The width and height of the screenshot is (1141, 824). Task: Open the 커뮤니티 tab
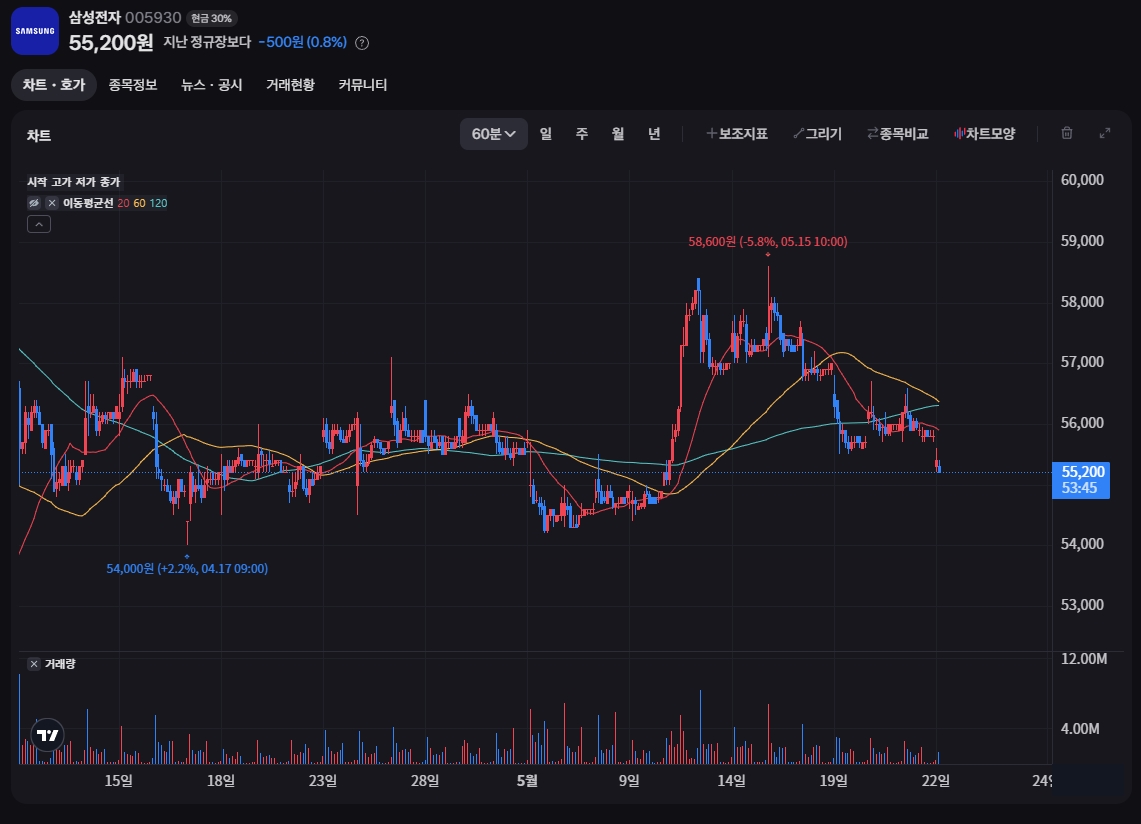[x=362, y=85]
